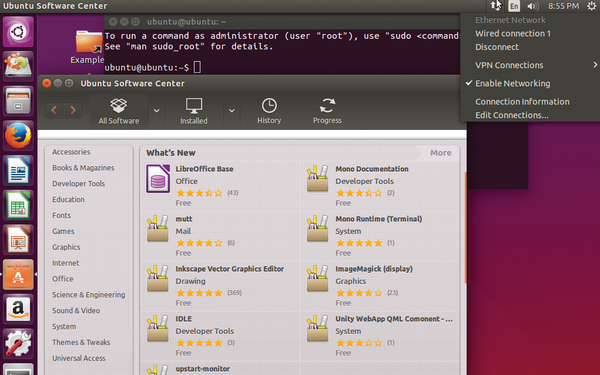
Task: Open the Accessories category
Action: click(71, 152)
